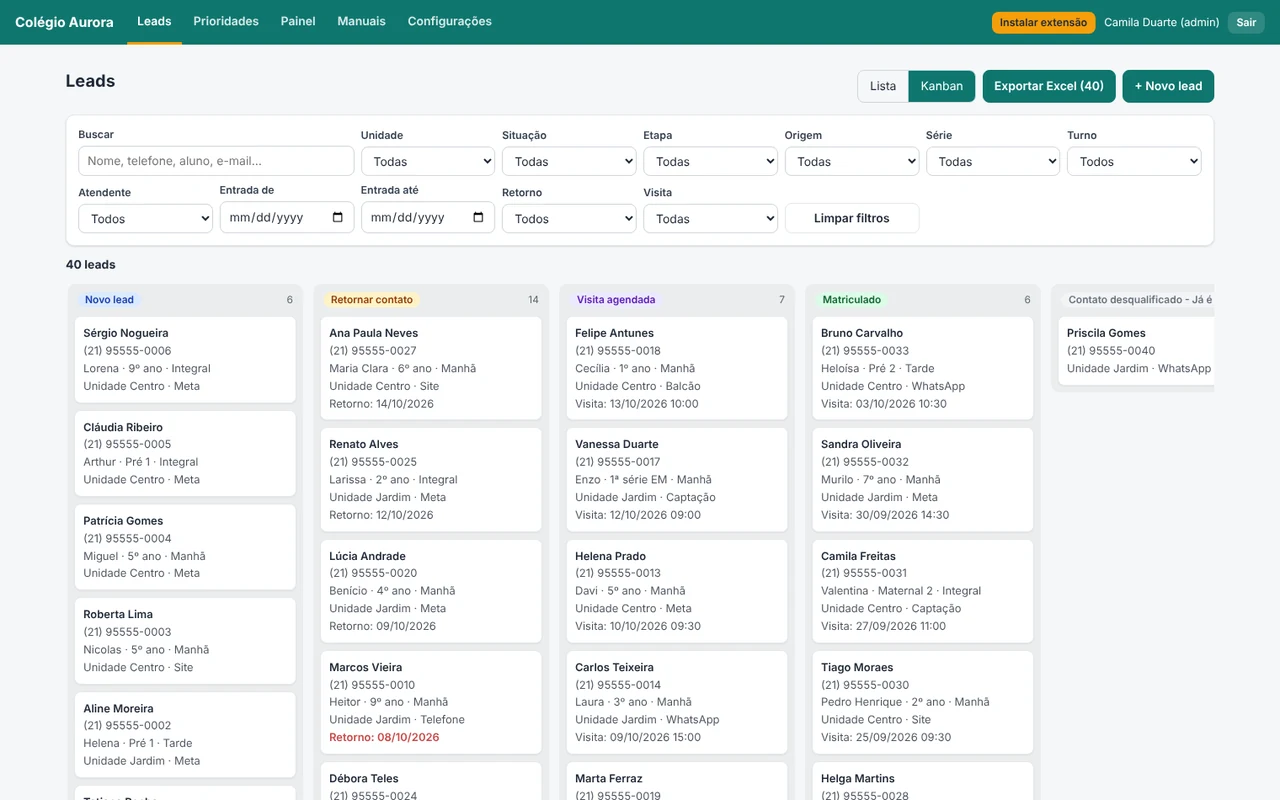Open Tiago Moraes lead card
Screen dimensions: 1280x800
923,702
